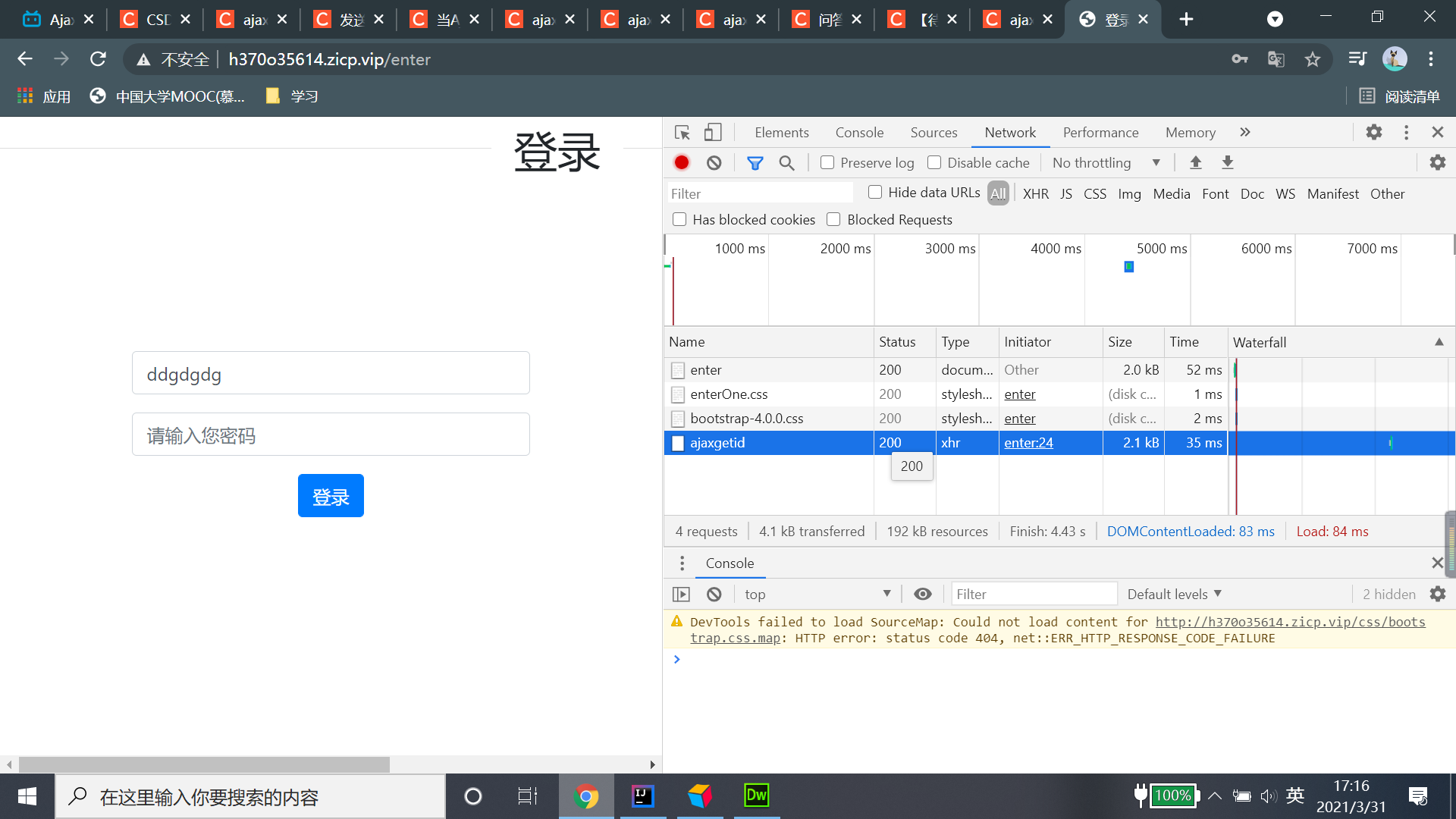Open the network search magnifier
Viewport: 1456px width, 819px height.
(x=786, y=162)
